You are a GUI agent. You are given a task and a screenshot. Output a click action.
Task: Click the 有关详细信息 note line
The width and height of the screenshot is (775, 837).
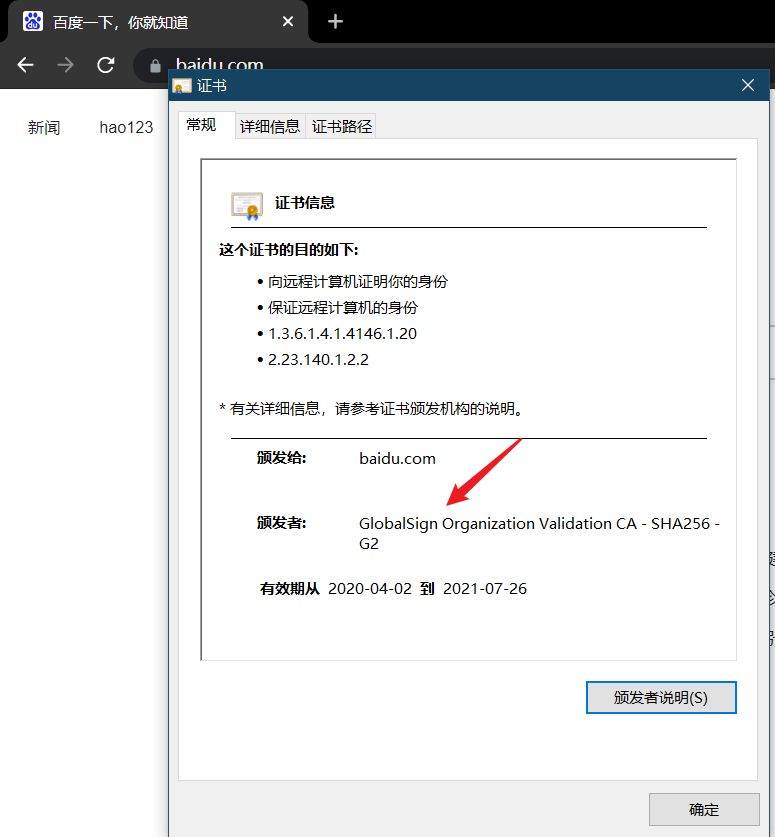coord(371,409)
